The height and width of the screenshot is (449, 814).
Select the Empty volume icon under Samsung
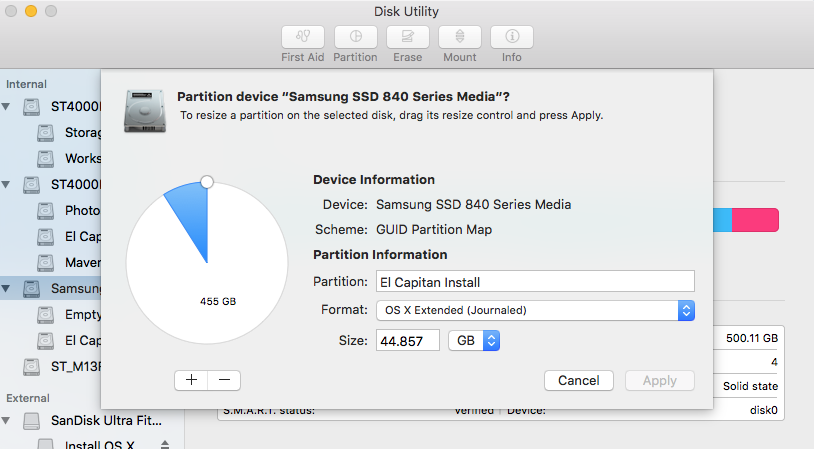46,315
